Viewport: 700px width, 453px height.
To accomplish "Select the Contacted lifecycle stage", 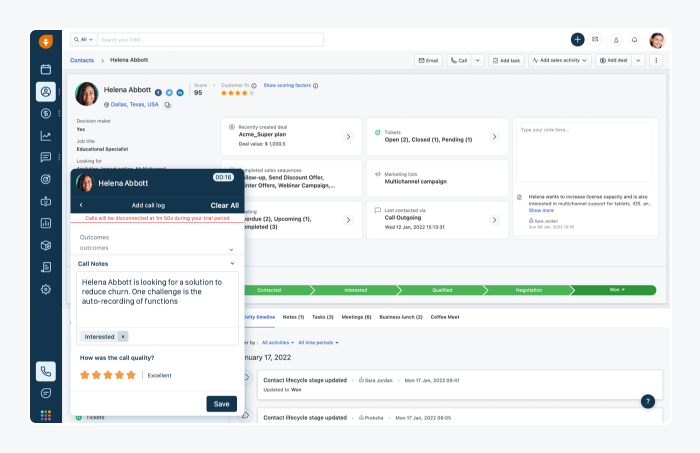I will pyautogui.click(x=269, y=290).
